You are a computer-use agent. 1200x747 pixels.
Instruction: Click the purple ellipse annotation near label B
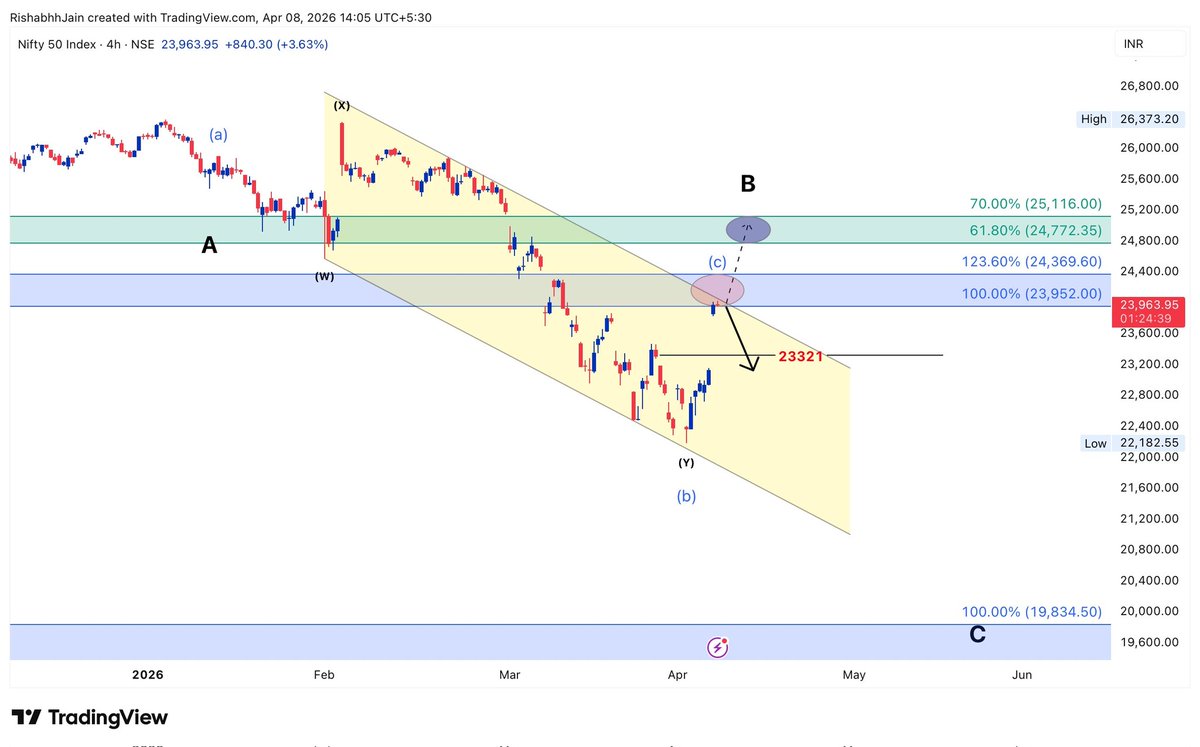748,229
